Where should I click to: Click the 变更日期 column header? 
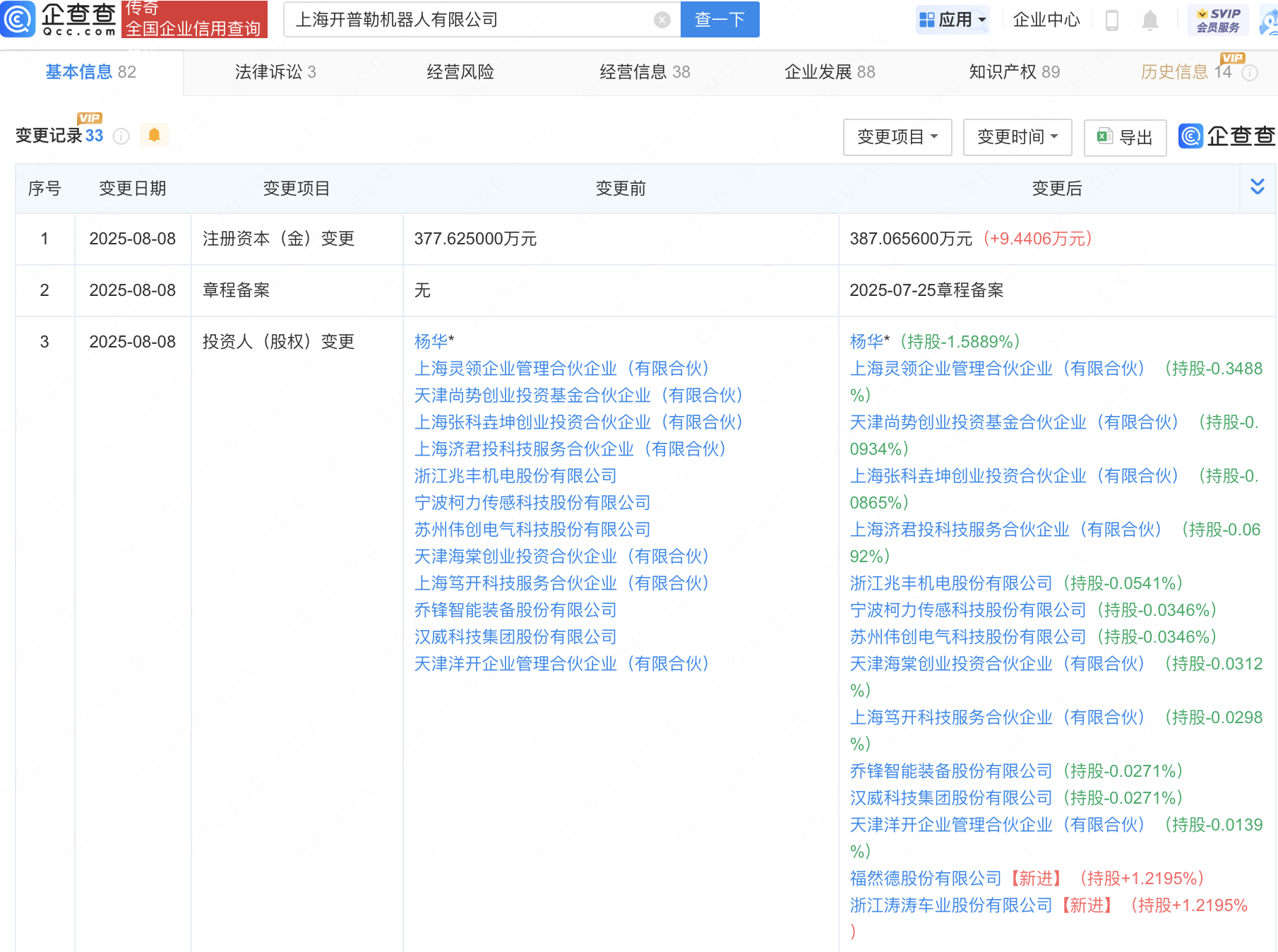point(133,189)
